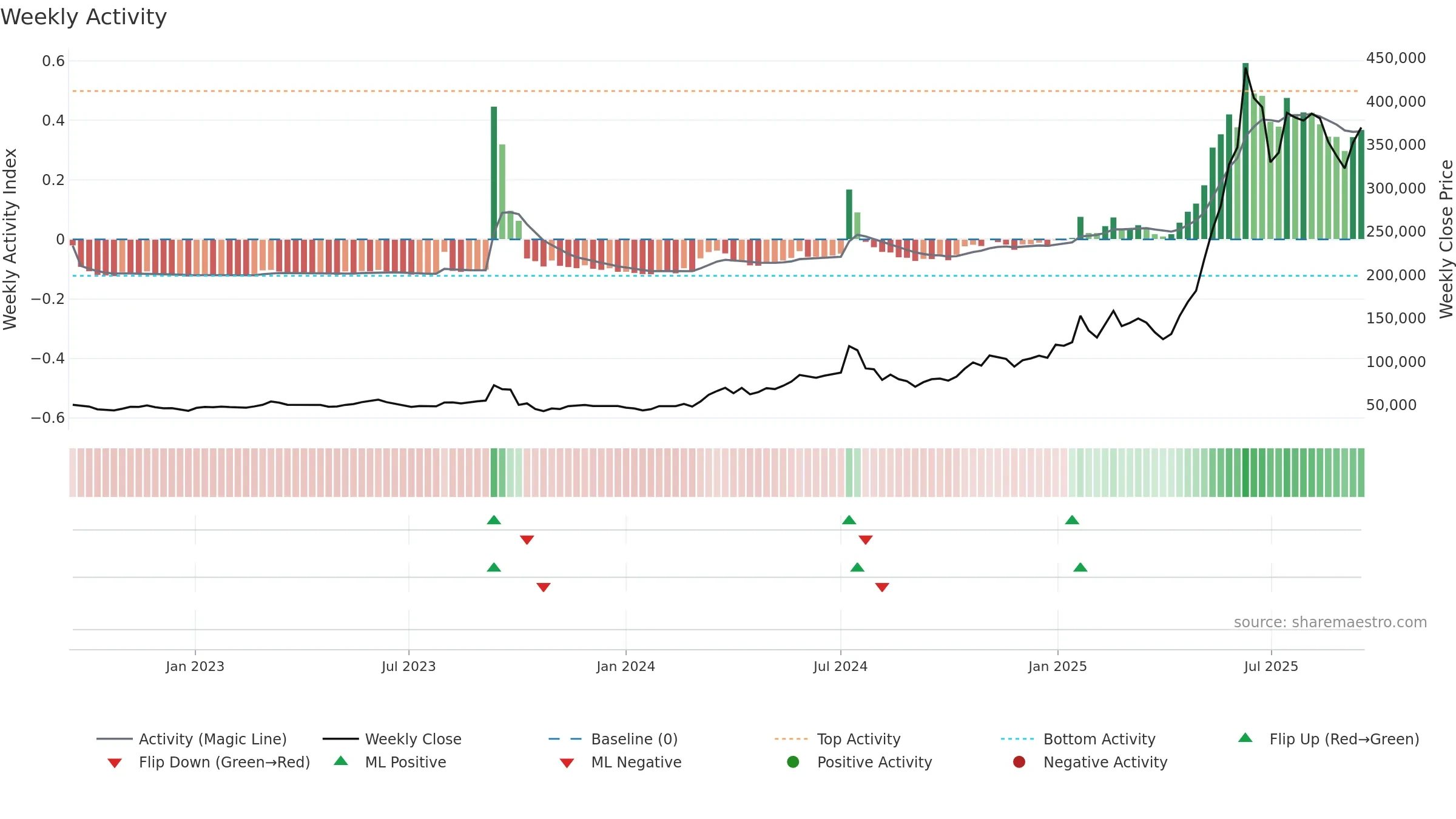Click the ML Negative red triangle in Aug 2024
This screenshot has height=819, width=1456.
882,587
